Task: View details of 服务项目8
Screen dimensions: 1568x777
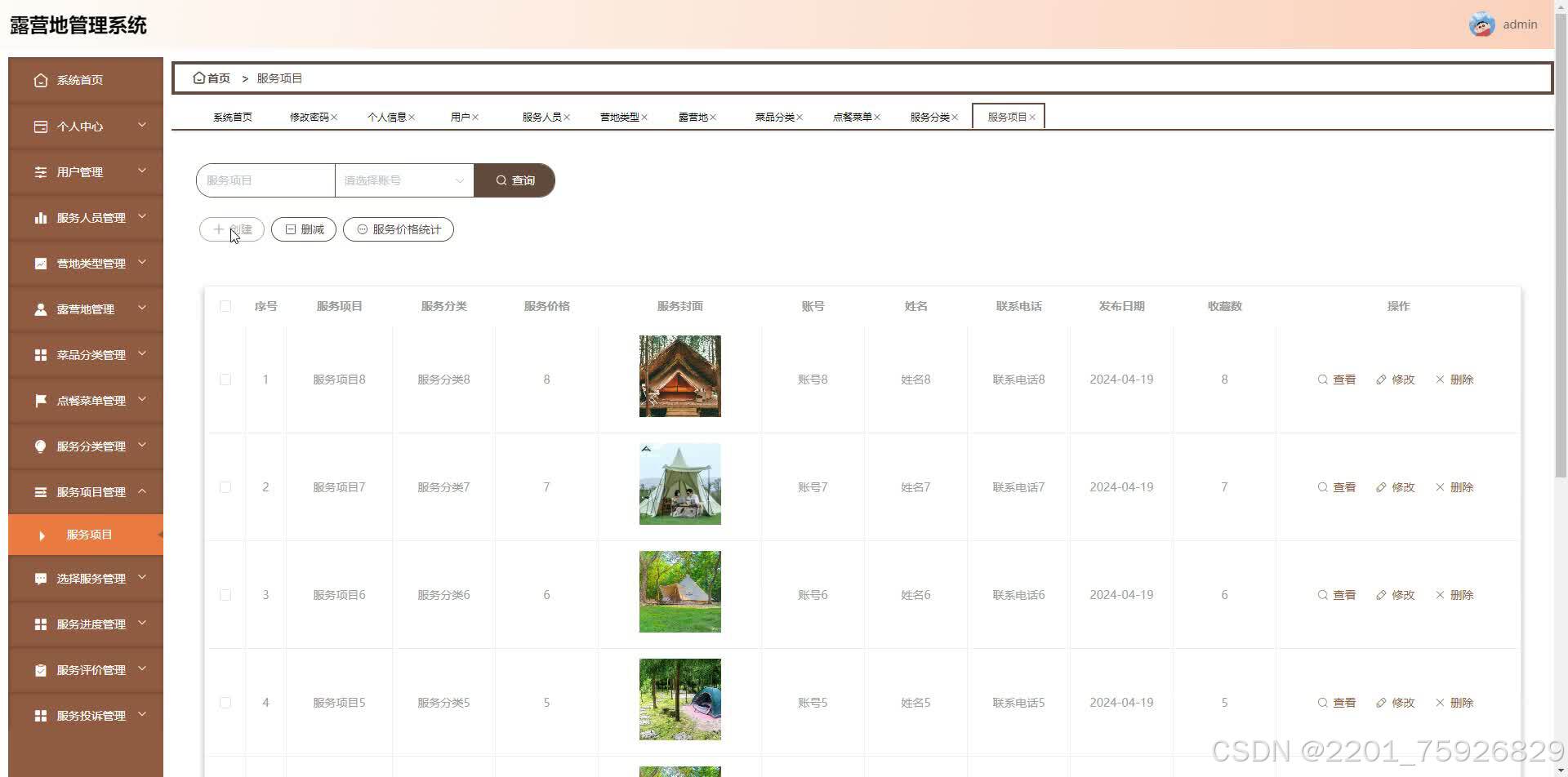Action: click(1337, 380)
